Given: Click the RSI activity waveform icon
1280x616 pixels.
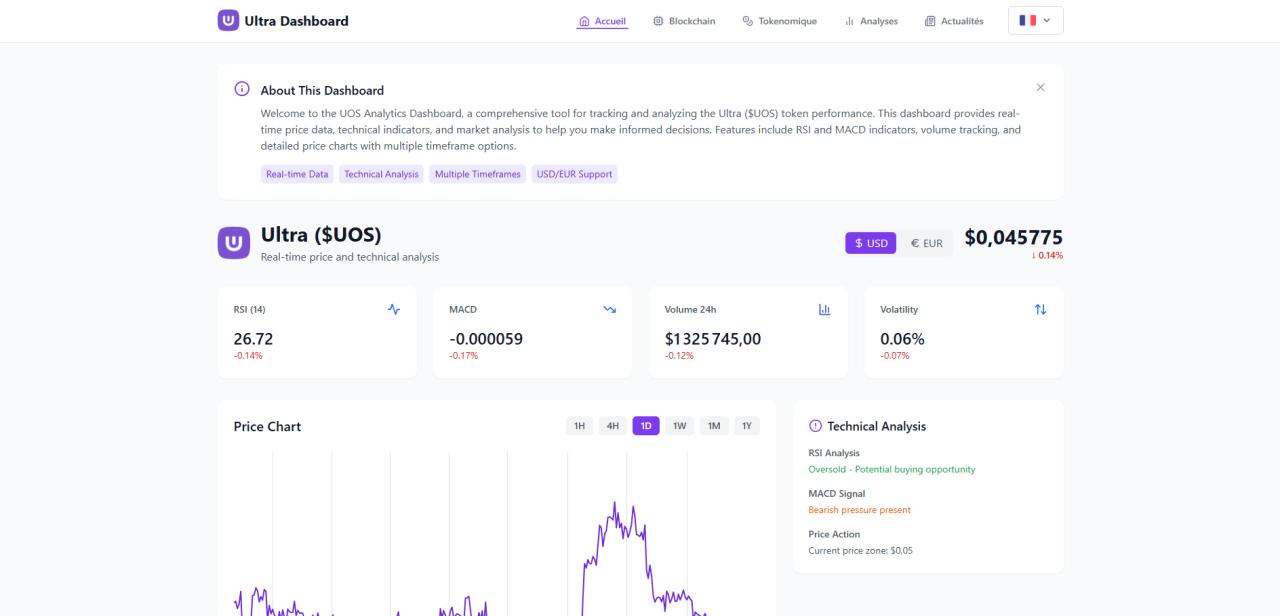Looking at the screenshot, I should (393, 309).
